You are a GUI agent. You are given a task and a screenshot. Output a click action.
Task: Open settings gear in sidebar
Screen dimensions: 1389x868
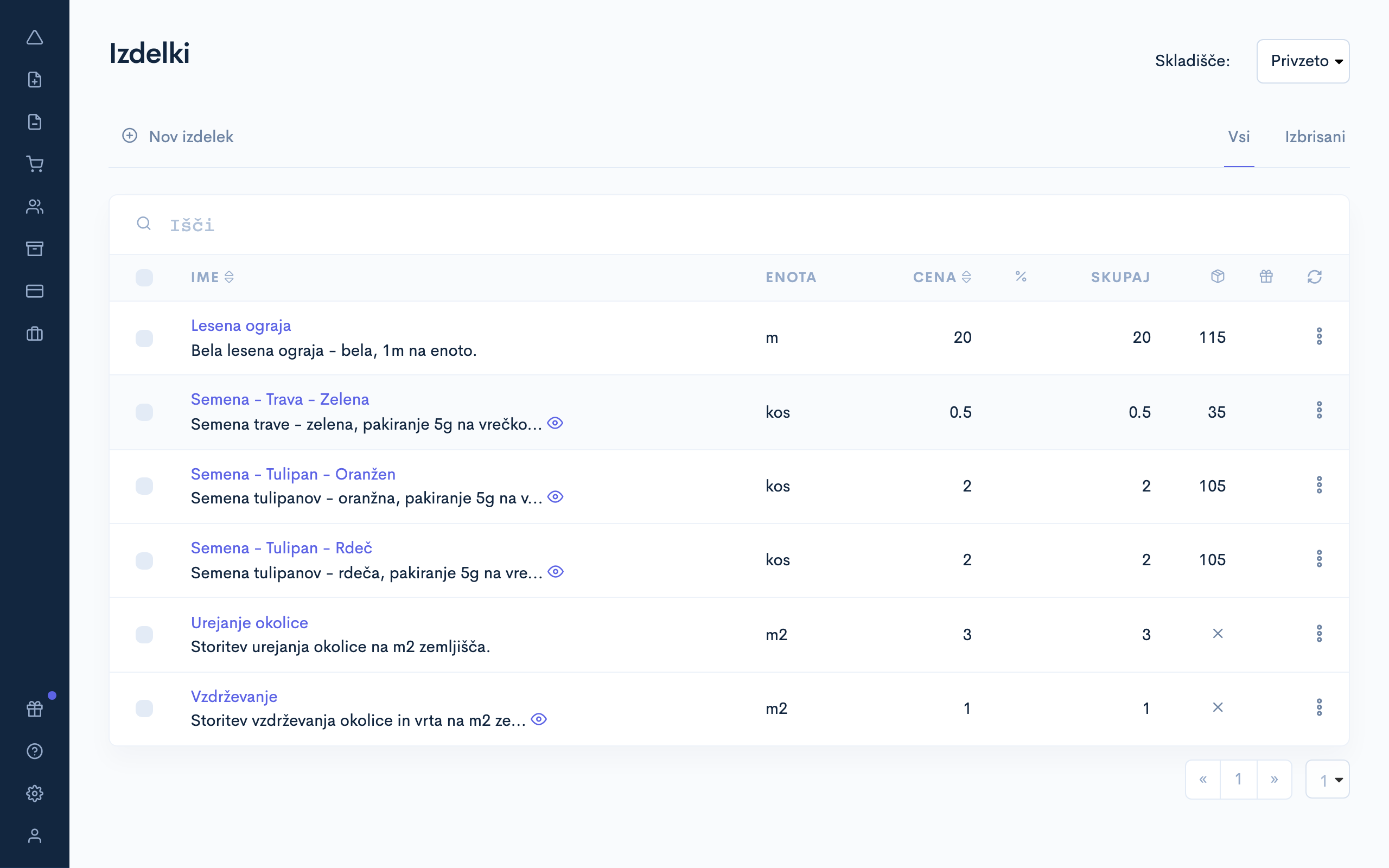click(x=34, y=793)
